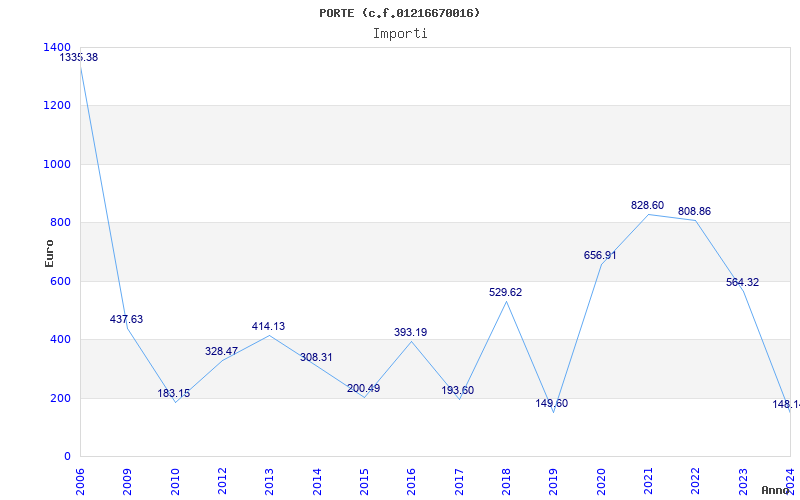Select year 2020 on the x-axis
The image size is (800, 500).
602,480
